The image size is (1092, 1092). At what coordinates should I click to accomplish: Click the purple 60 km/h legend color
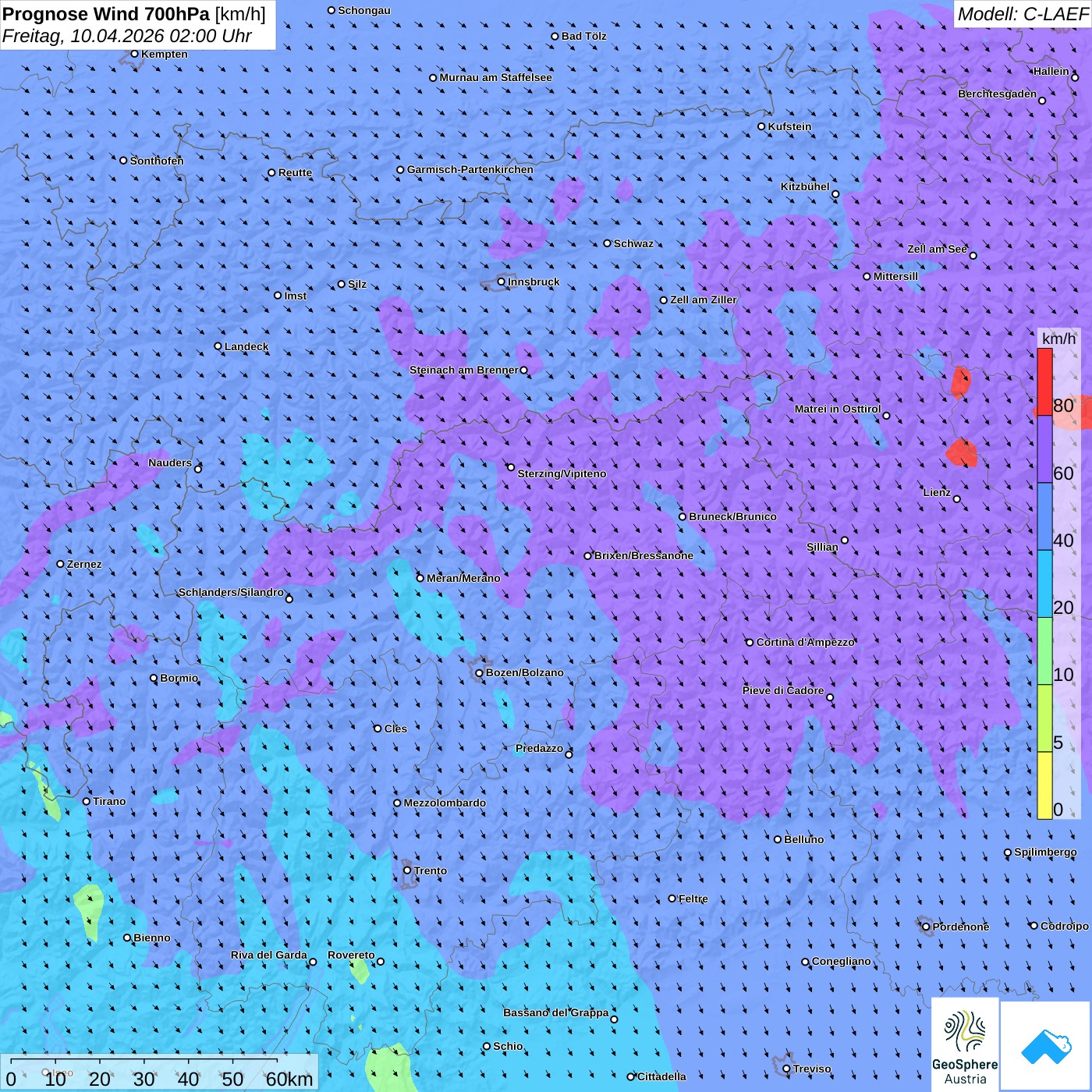(1044, 449)
